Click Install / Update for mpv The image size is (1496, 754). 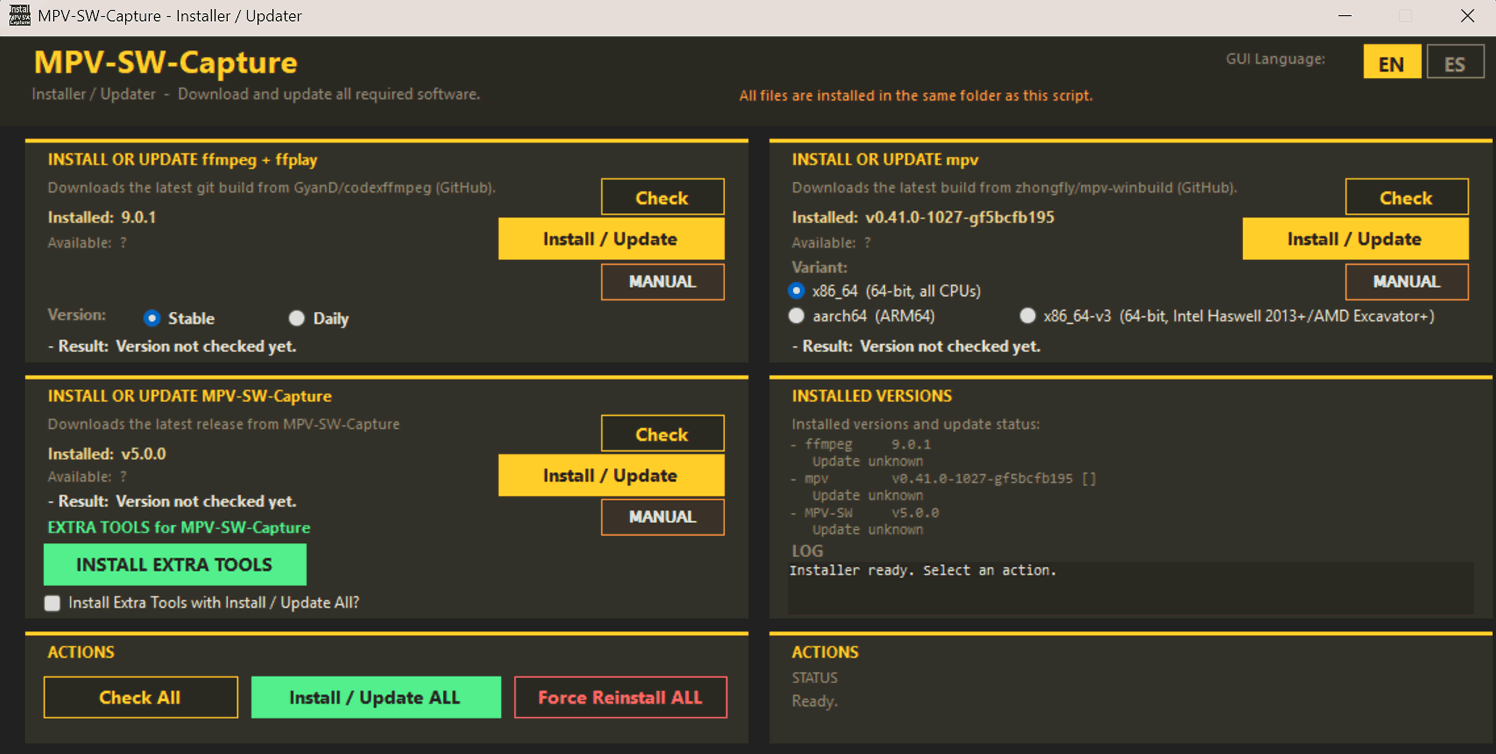coord(1355,239)
